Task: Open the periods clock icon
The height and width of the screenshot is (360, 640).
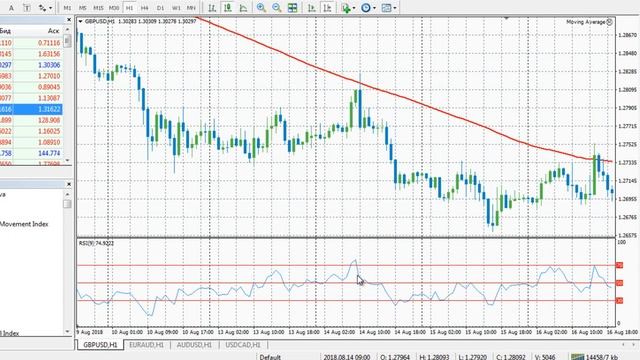Action: tap(366, 8)
